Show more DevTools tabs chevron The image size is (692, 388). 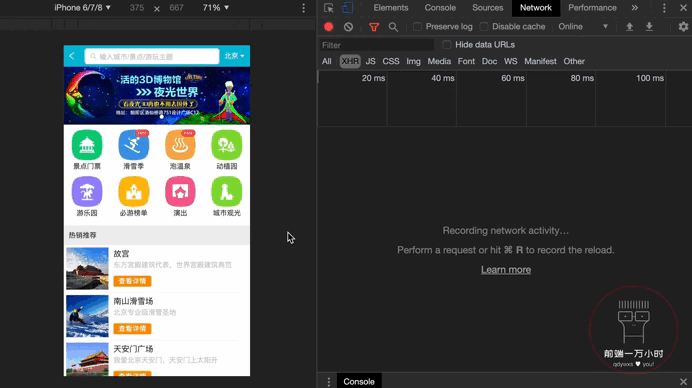634,8
